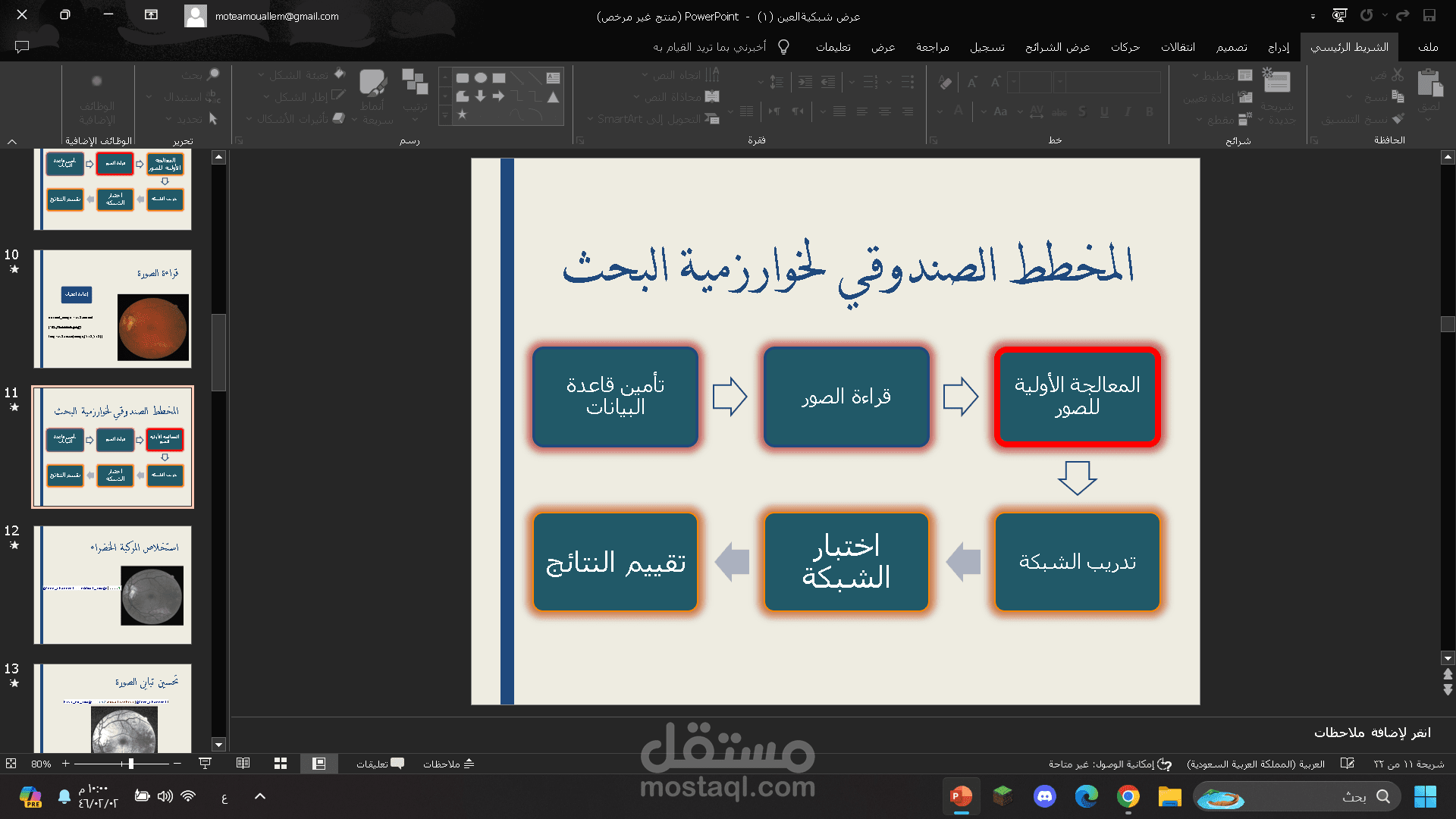Click the Decrease List Level indent icon
Screen dimensions: 1456x819
coord(828,82)
